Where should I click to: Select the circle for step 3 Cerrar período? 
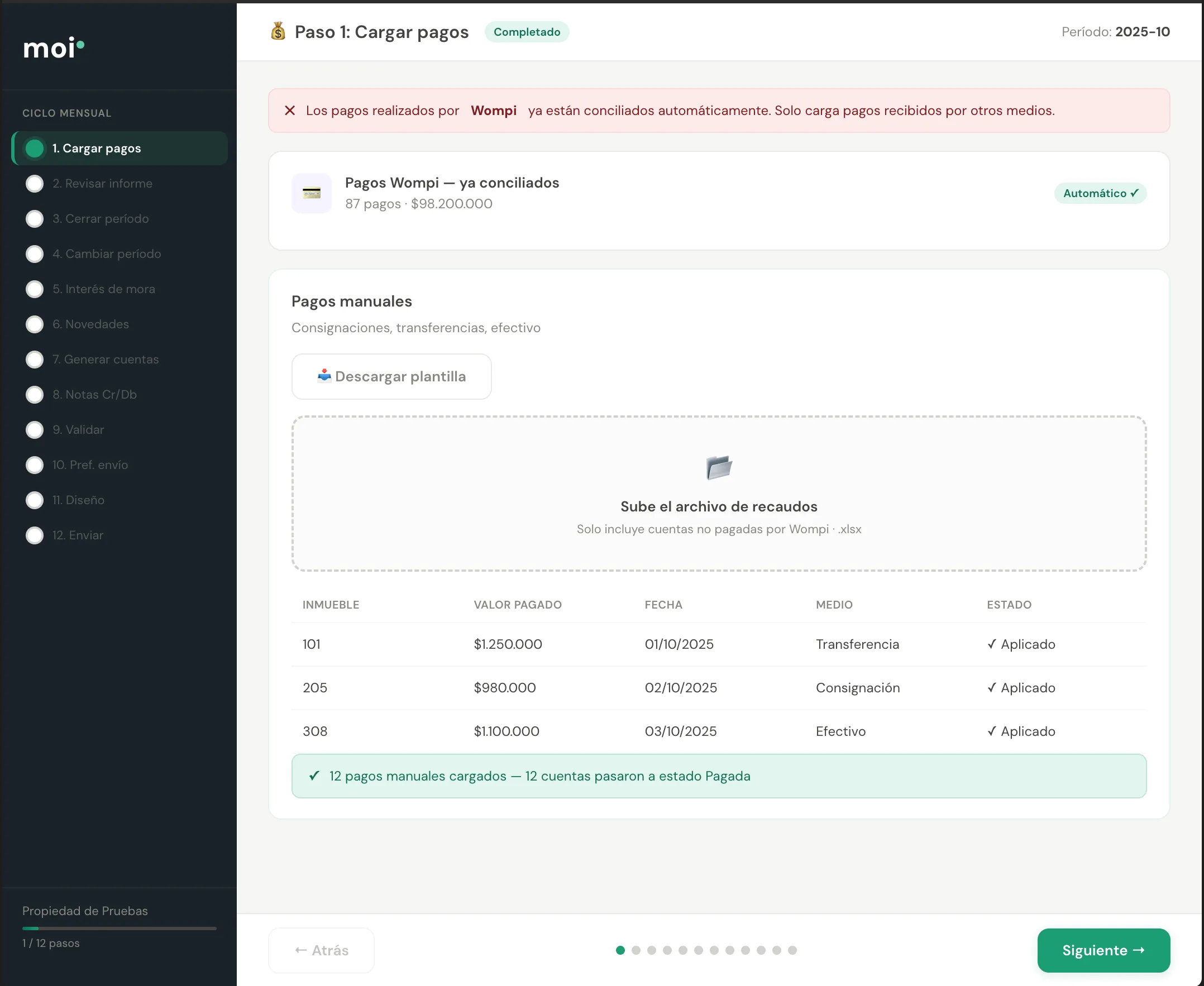click(x=35, y=219)
